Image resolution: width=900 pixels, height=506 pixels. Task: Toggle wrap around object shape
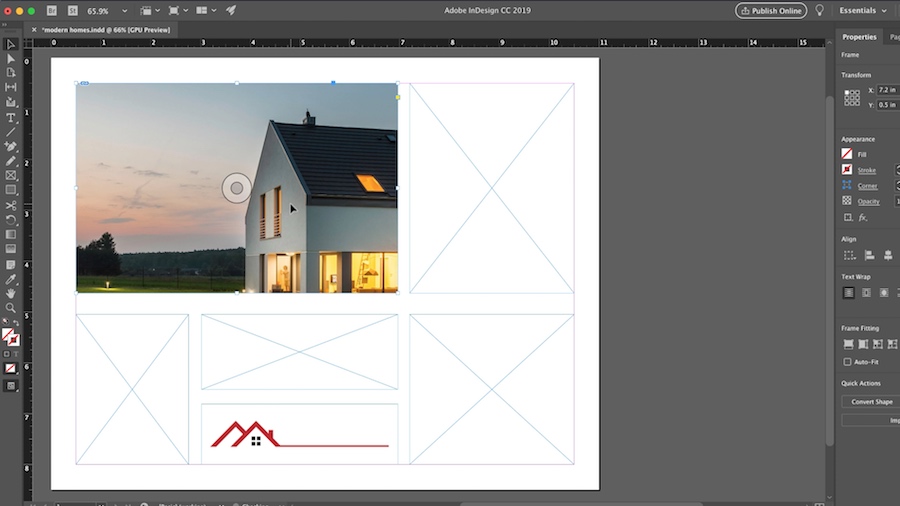coord(884,293)
